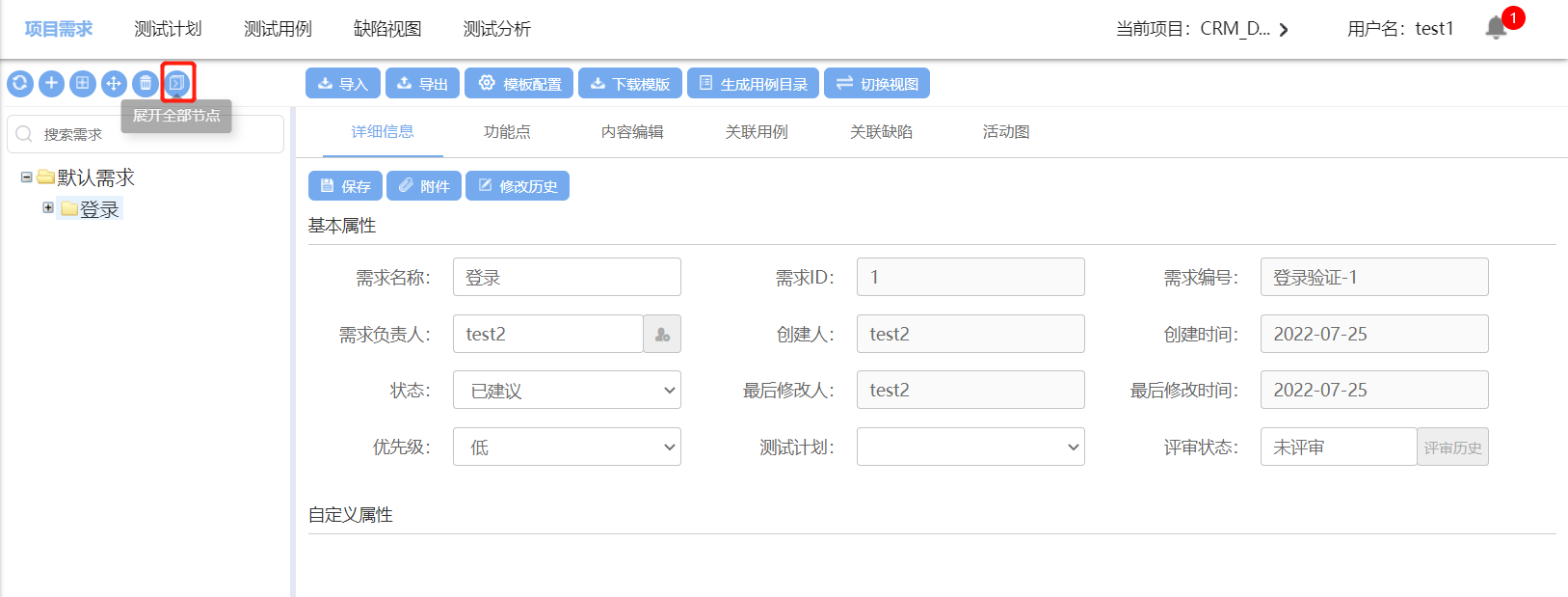
Task: Click the plus icon to add requirement
Action: click(x=51, y=84)
